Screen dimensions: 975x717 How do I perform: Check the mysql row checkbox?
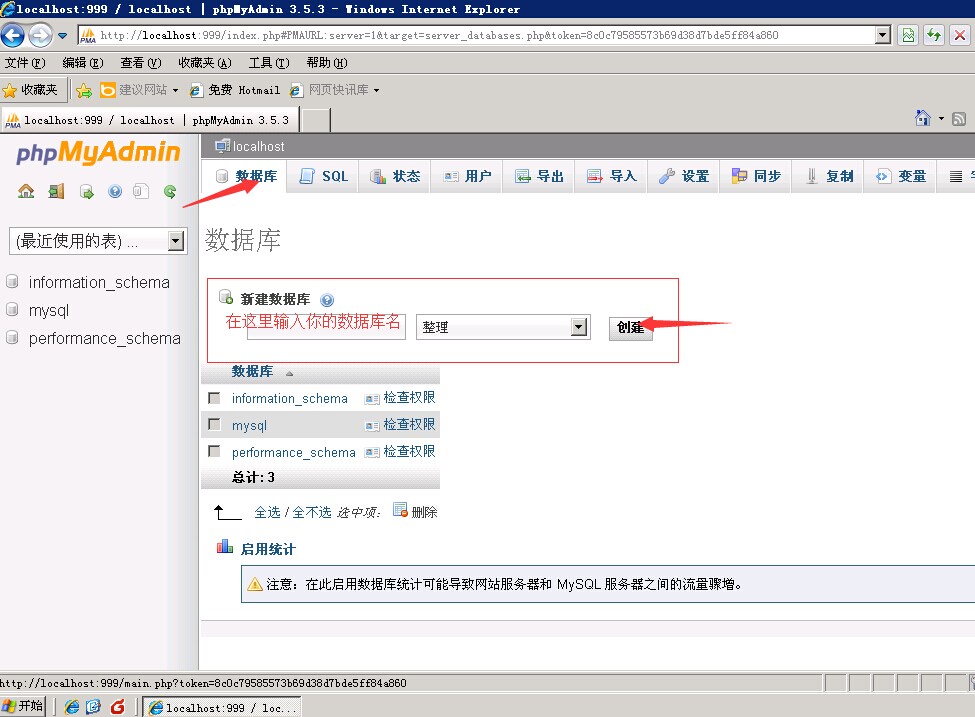coord(215,424)
